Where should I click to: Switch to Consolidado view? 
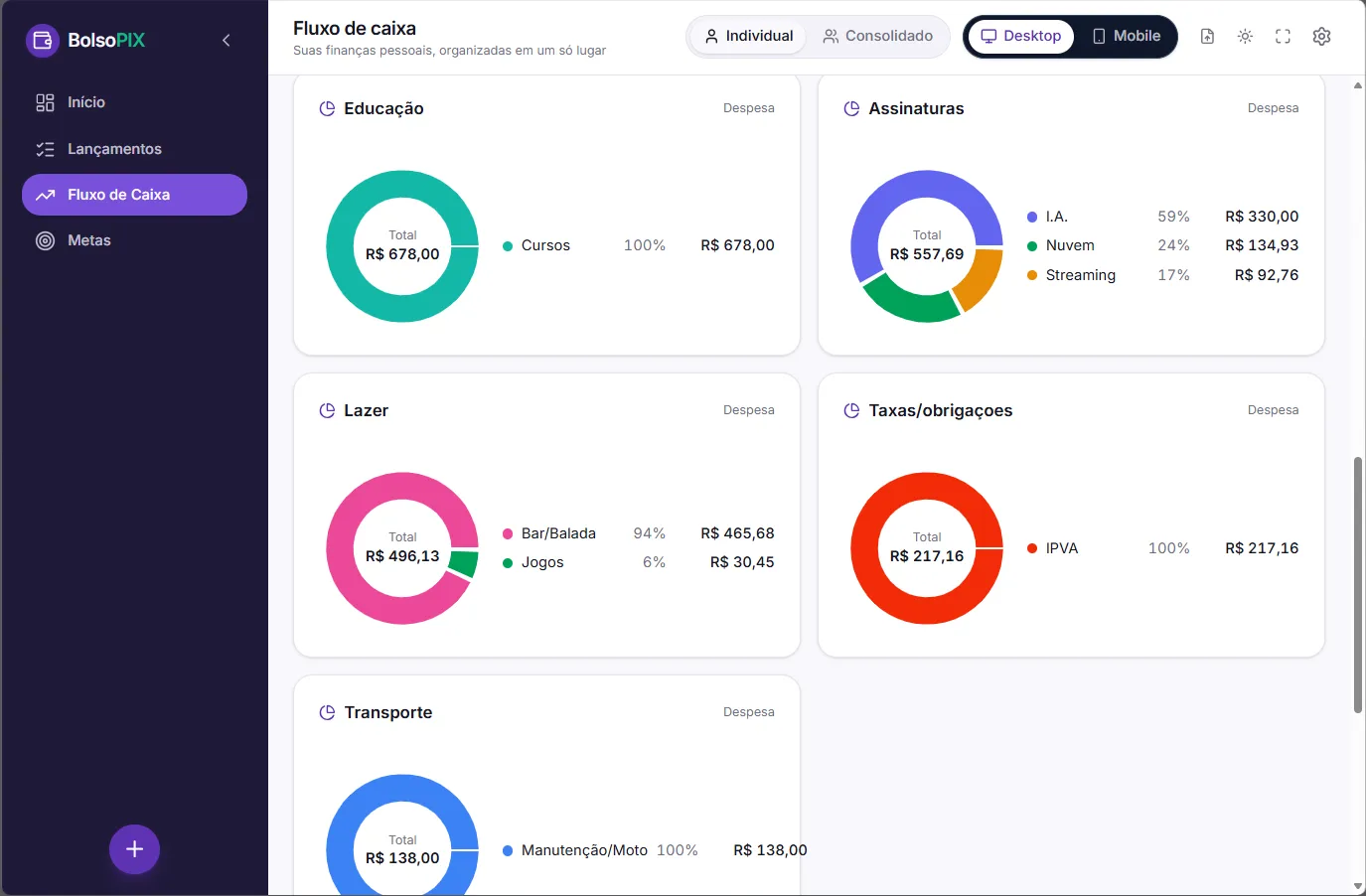pos(877,37)
